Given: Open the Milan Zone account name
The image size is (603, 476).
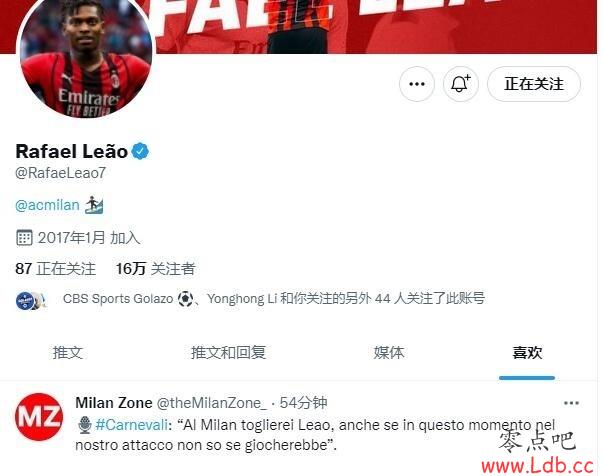Looking at the screenshot, I should [114, 403].
